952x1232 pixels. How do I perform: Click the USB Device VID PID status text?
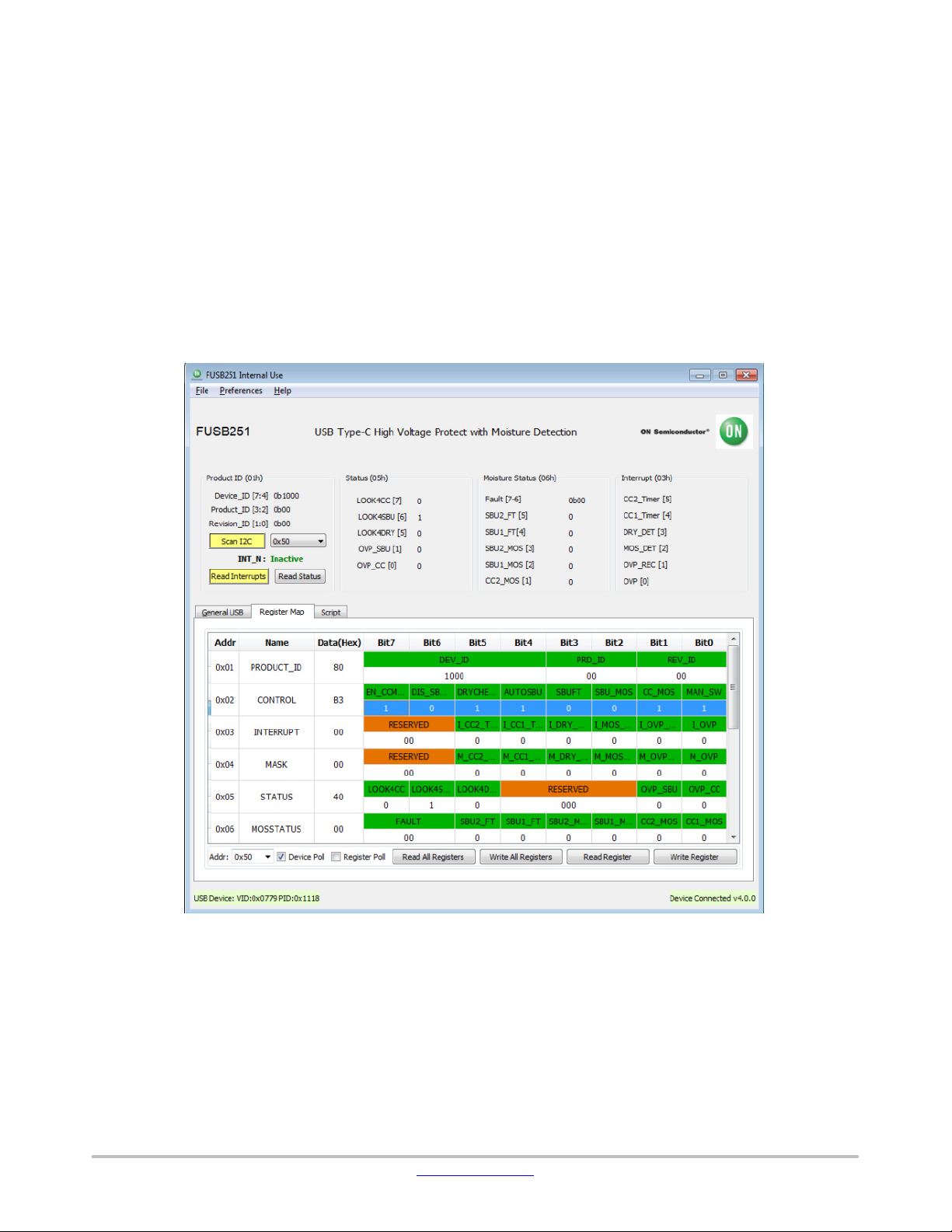click(x=256, y=899)
